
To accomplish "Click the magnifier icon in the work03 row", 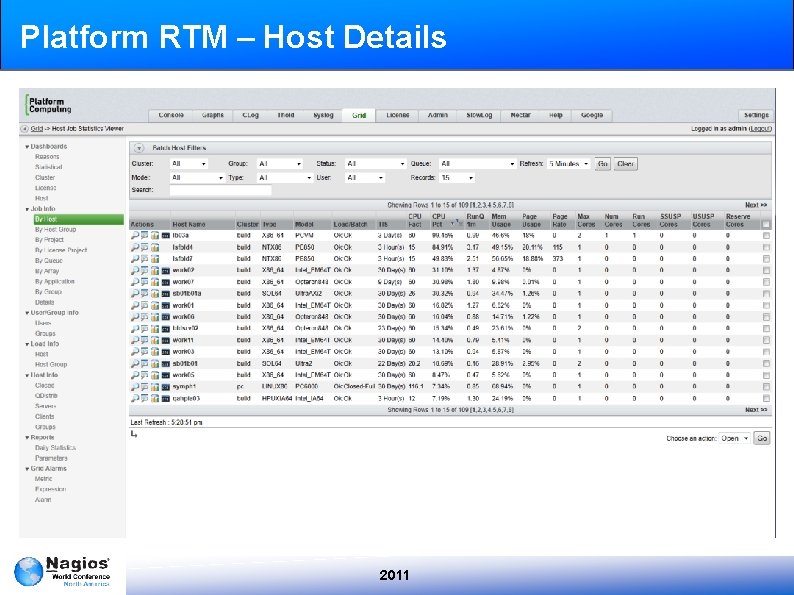I will [135, 351].
